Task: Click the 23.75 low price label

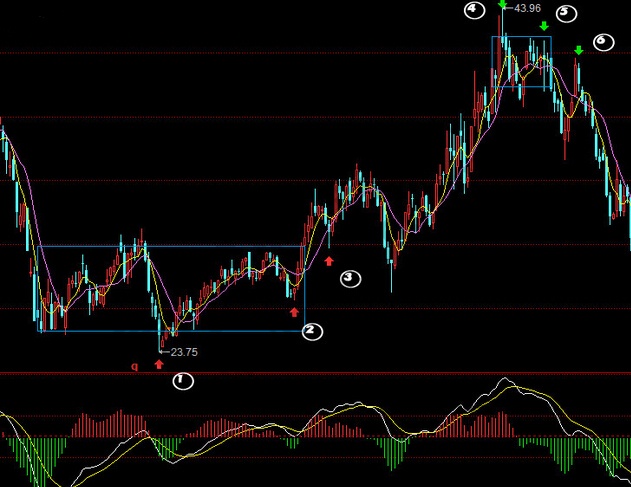Action: 184,352
